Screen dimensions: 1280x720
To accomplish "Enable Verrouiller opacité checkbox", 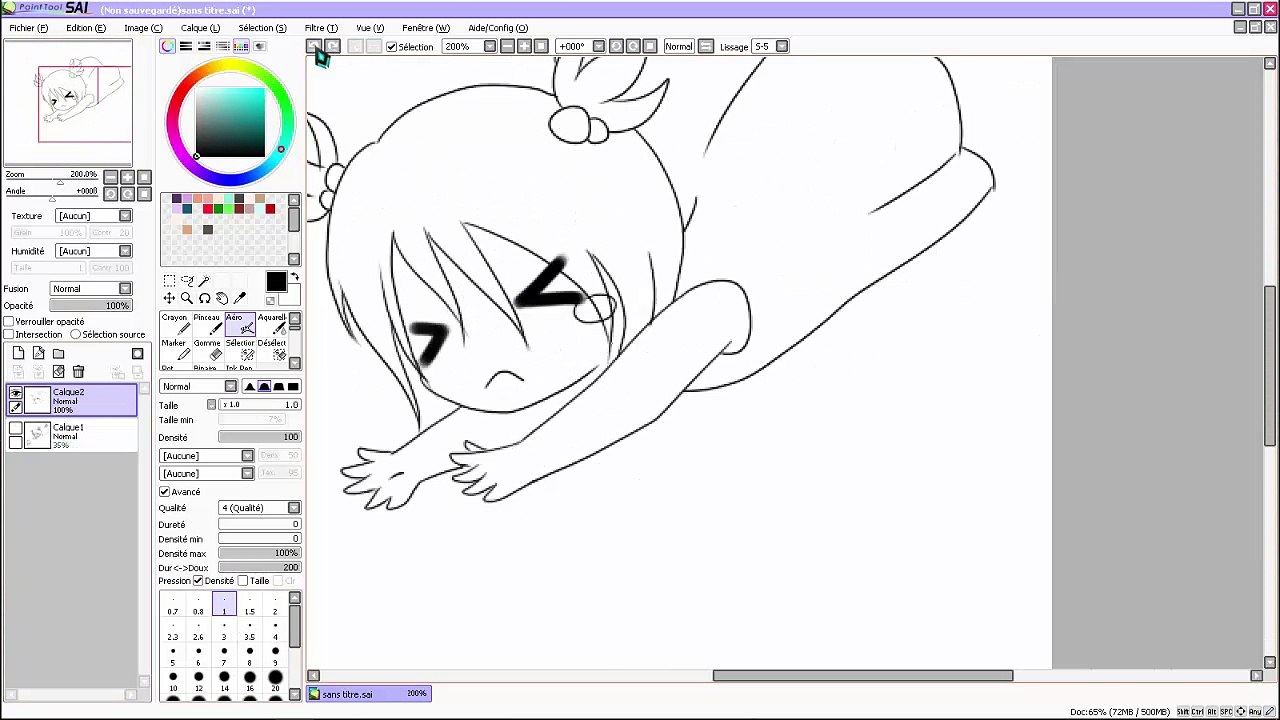I will coord(9,322).
